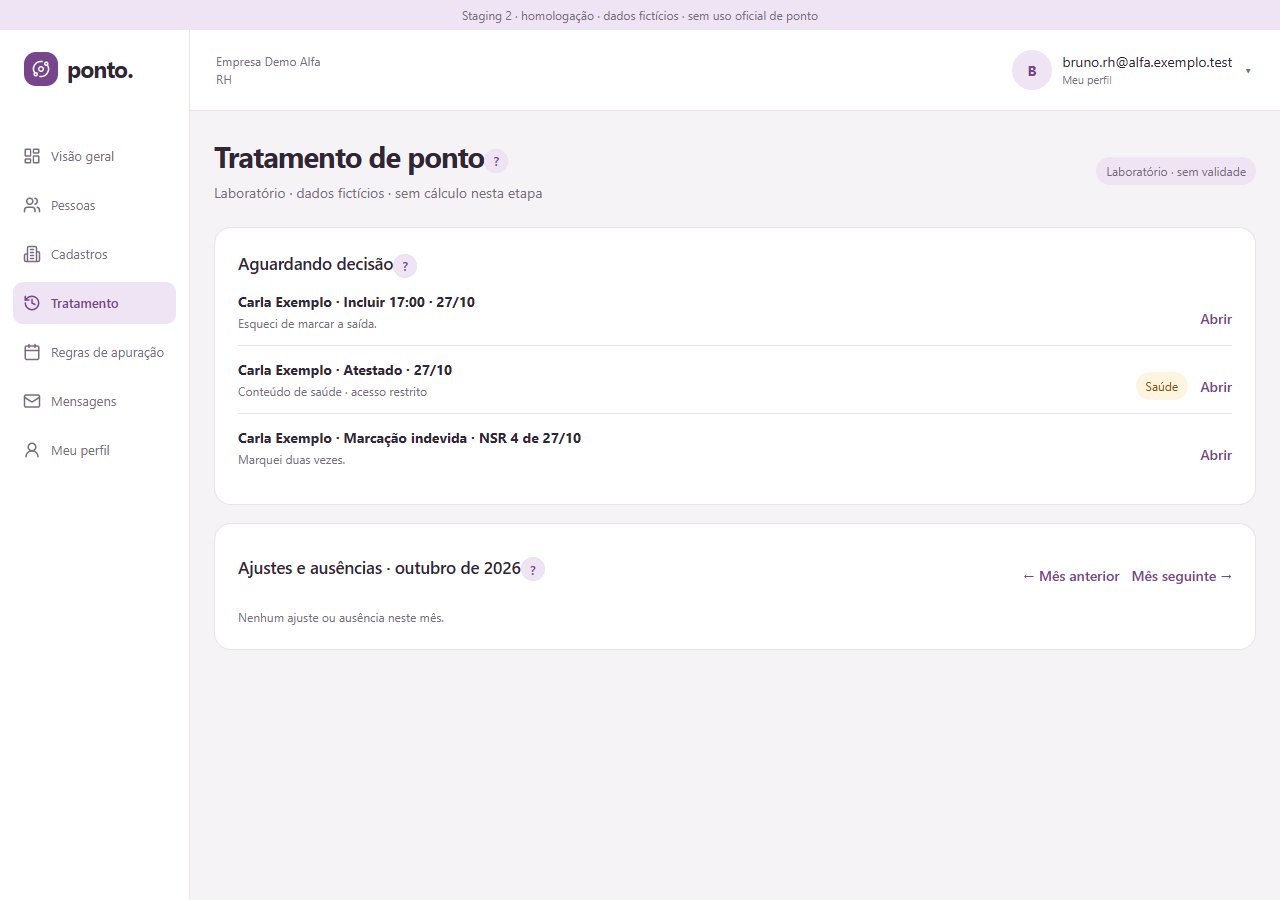Click Carla Exemplo · Atestado · 27/10 title
Screen dimensions: 1280x900
point(345,370)
